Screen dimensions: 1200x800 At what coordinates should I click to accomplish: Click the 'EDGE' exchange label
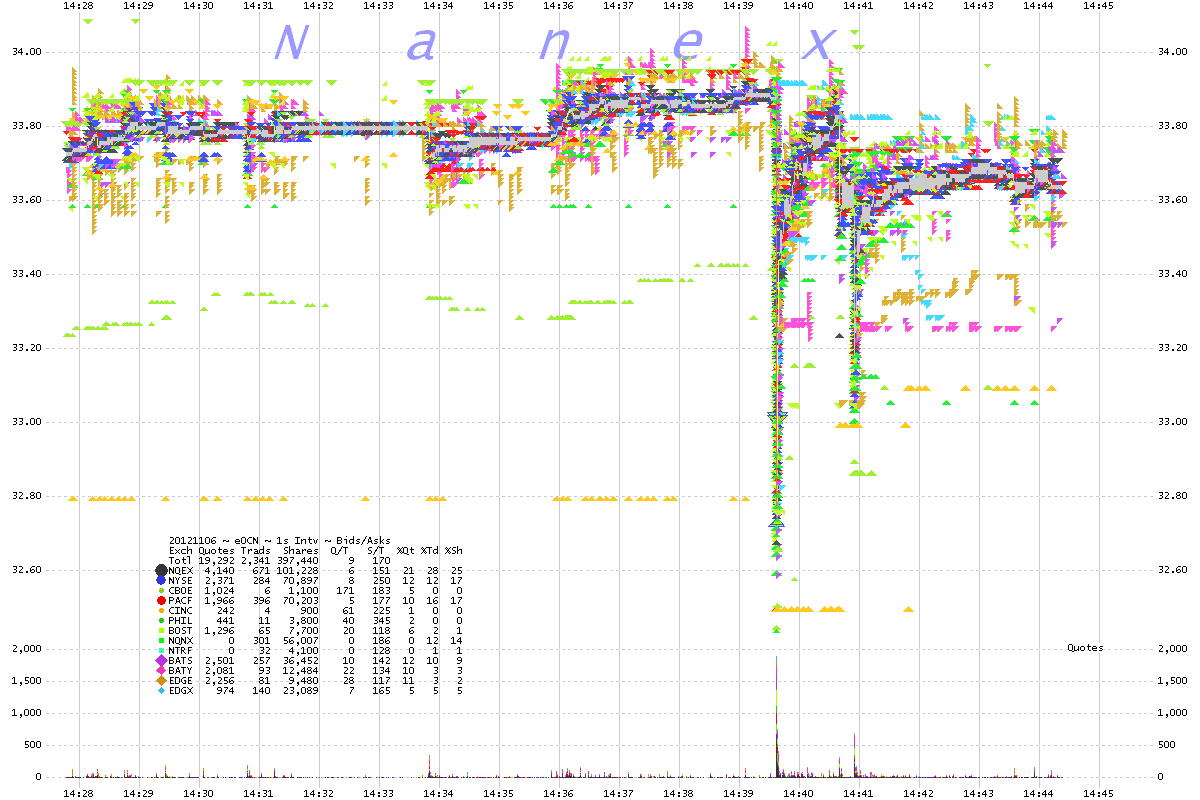click(181, 680)
